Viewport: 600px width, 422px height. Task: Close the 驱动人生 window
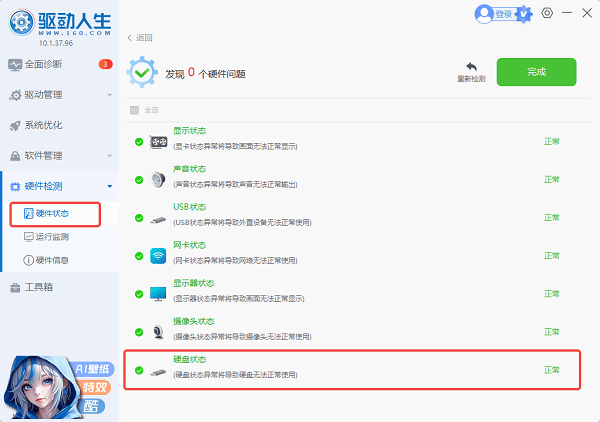(587, 13)
